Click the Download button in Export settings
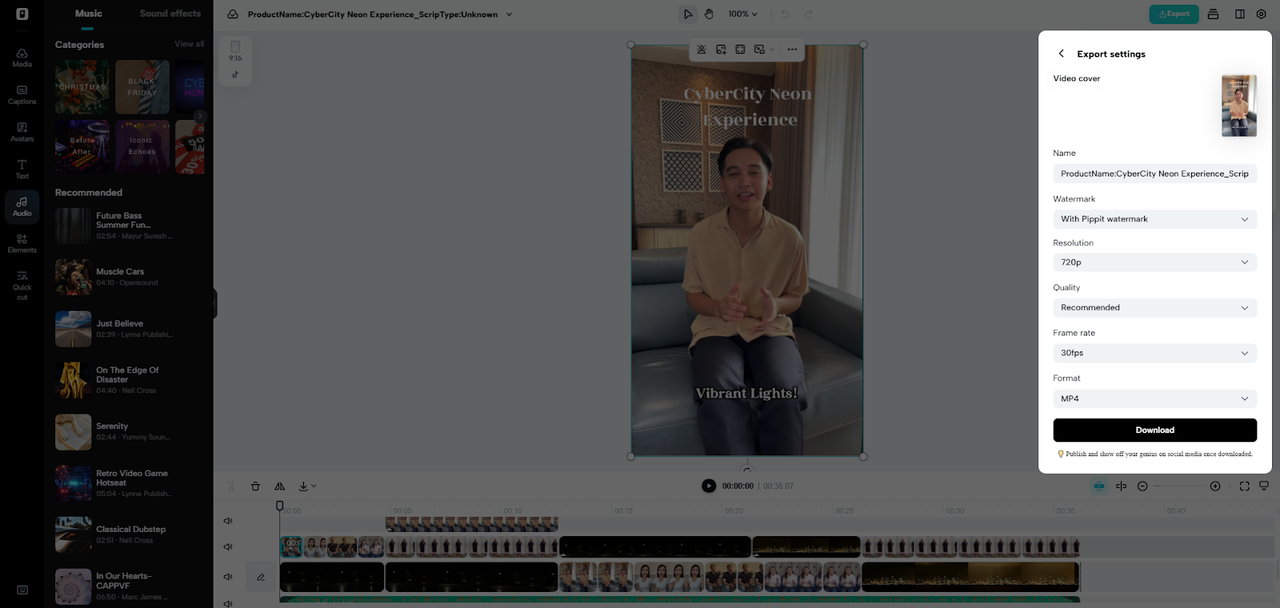Screen dimensions: 1280x608 pyautogui.click(x=1154, y=429)
